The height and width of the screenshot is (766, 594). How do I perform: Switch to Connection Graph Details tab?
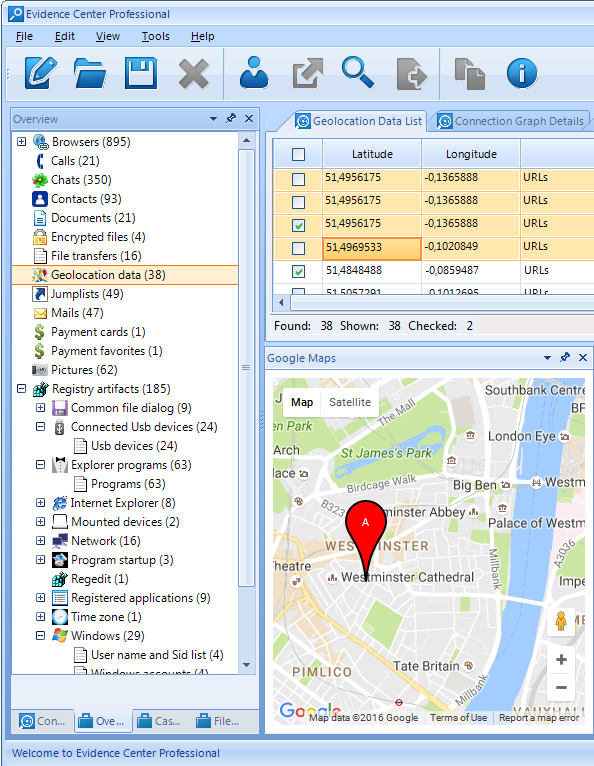tap(511, 121)
